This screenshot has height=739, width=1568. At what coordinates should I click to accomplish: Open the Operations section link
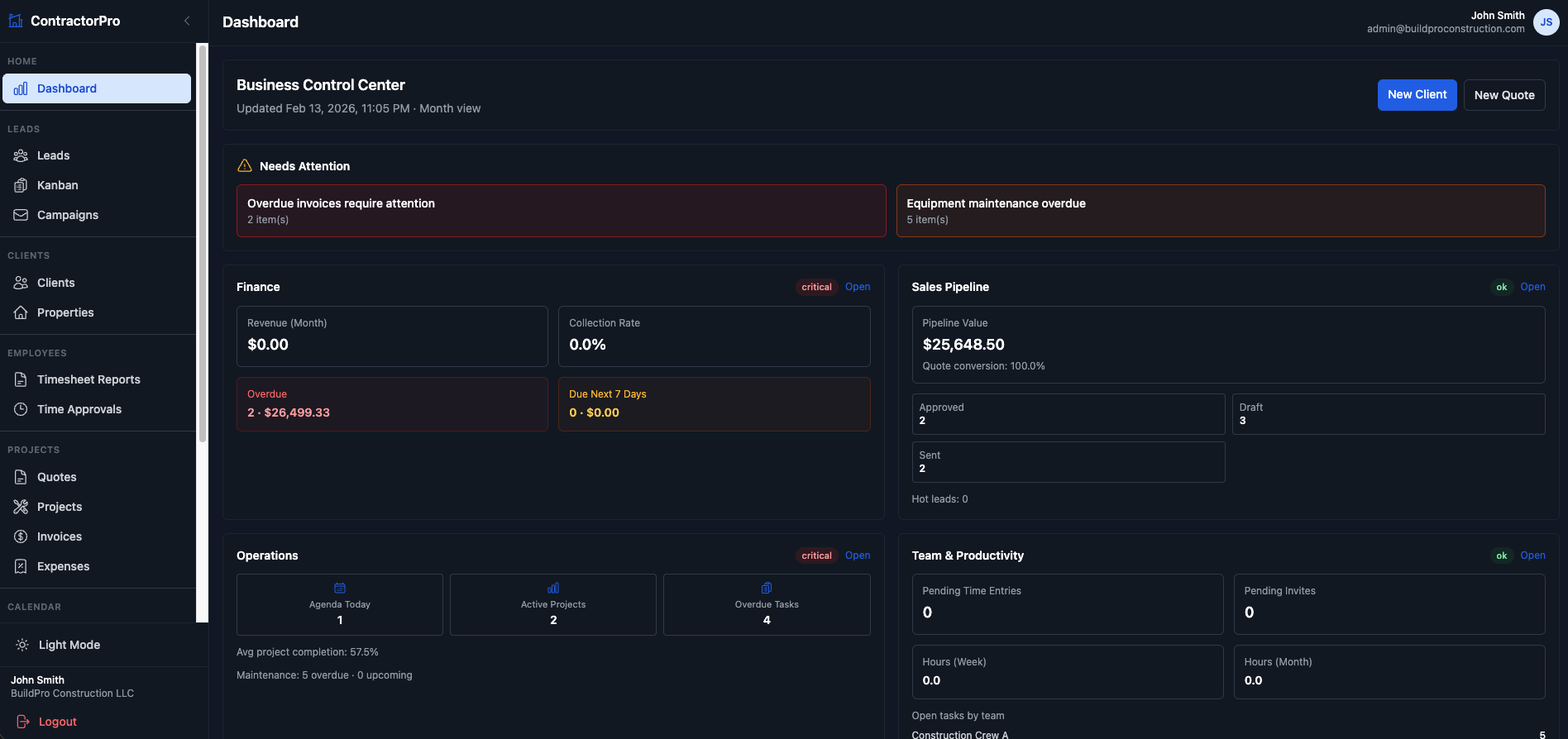click(858, 555)
